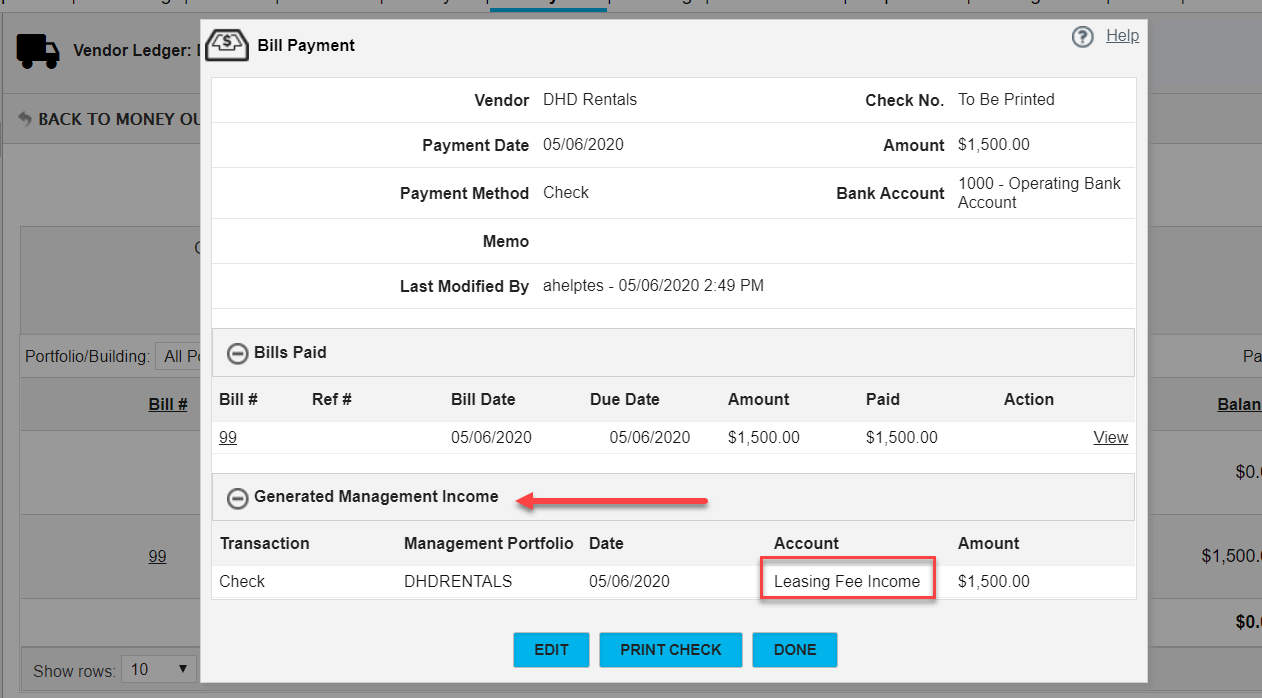Click the payment date 05/06/2020 value
Screen dimensions: 1262x698
[583, 145]
